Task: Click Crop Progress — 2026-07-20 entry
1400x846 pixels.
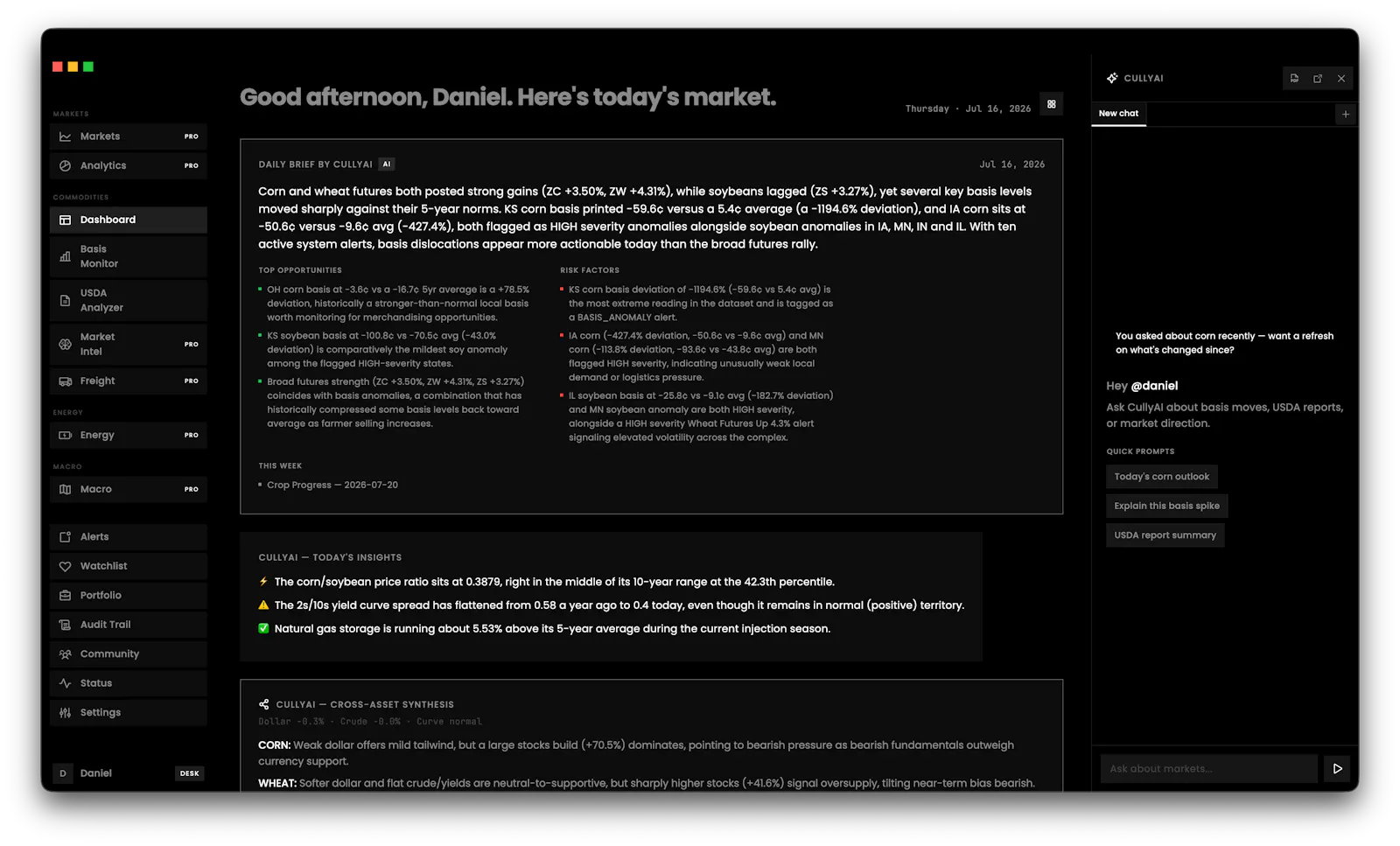Action: tap(332, 485)
